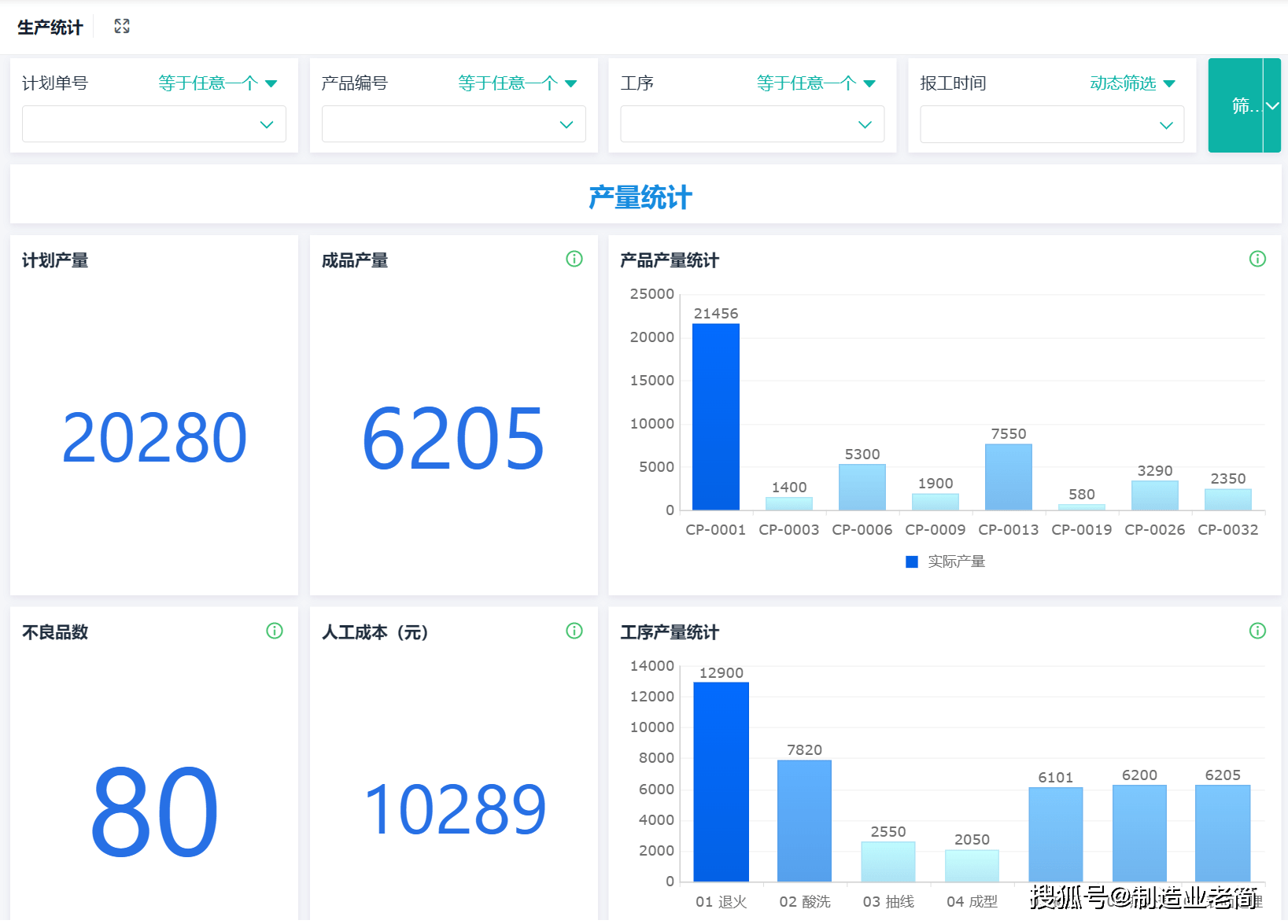Click the fullscreen expand icon next to 生产统计
The width and height of the screenshot is (1288, 924).
click(121, 25)
